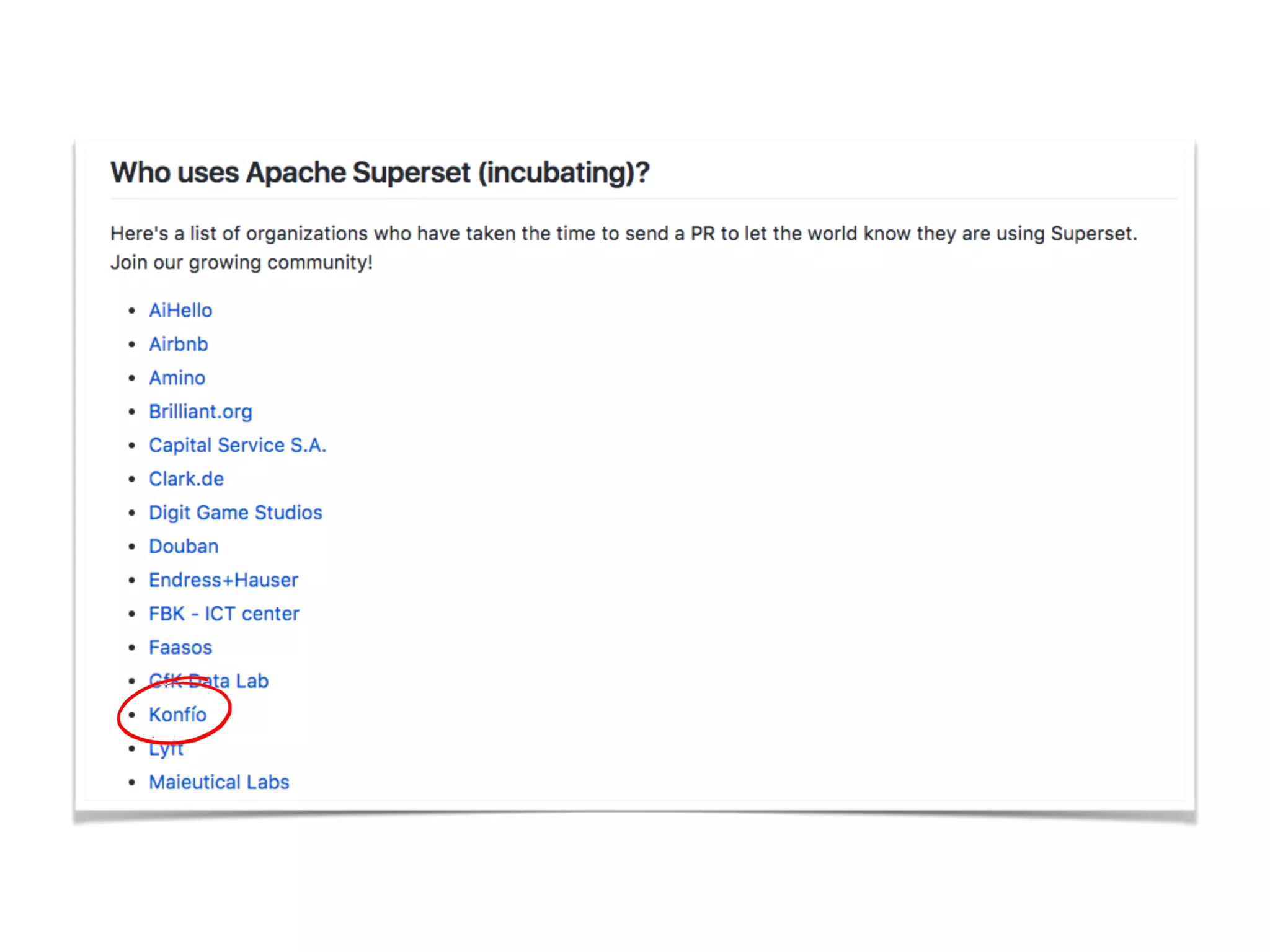
Task: Click the 'Join our growing community!' text
Action: pos(241,263)
